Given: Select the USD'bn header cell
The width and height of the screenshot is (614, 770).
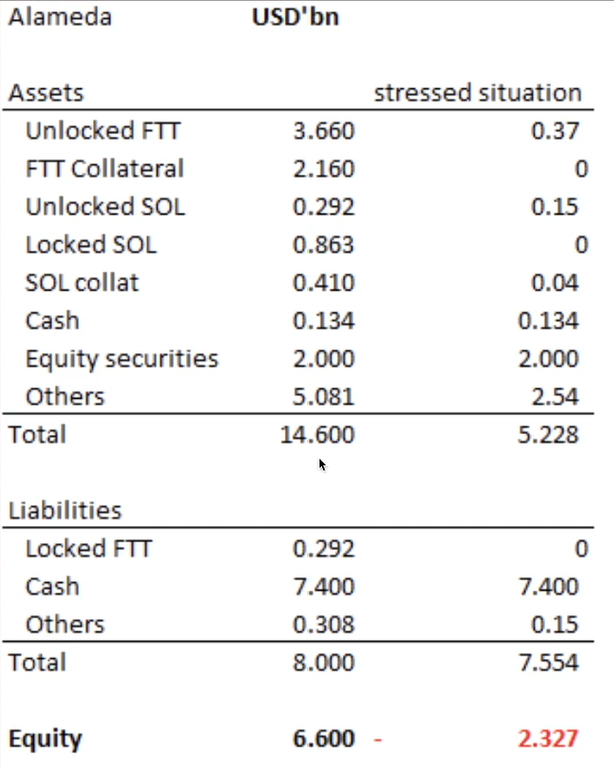Looking at the screenshot, I should [295, 18].
